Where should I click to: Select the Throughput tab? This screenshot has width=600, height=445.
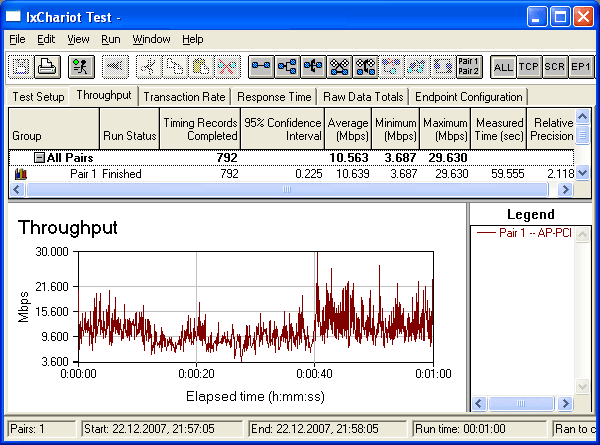click(x=104, y=95)
